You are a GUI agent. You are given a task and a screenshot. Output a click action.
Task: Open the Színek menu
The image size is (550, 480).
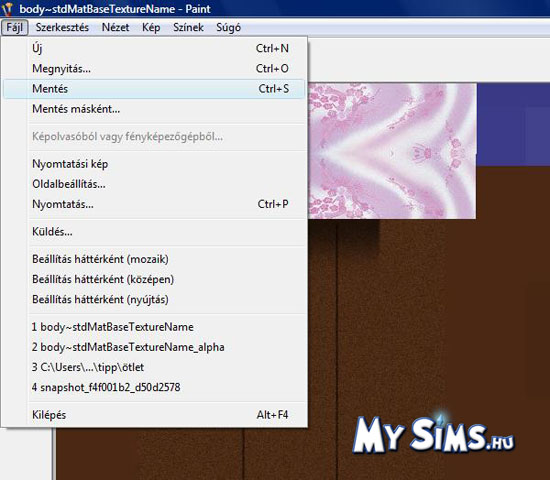tap(188, 27)
